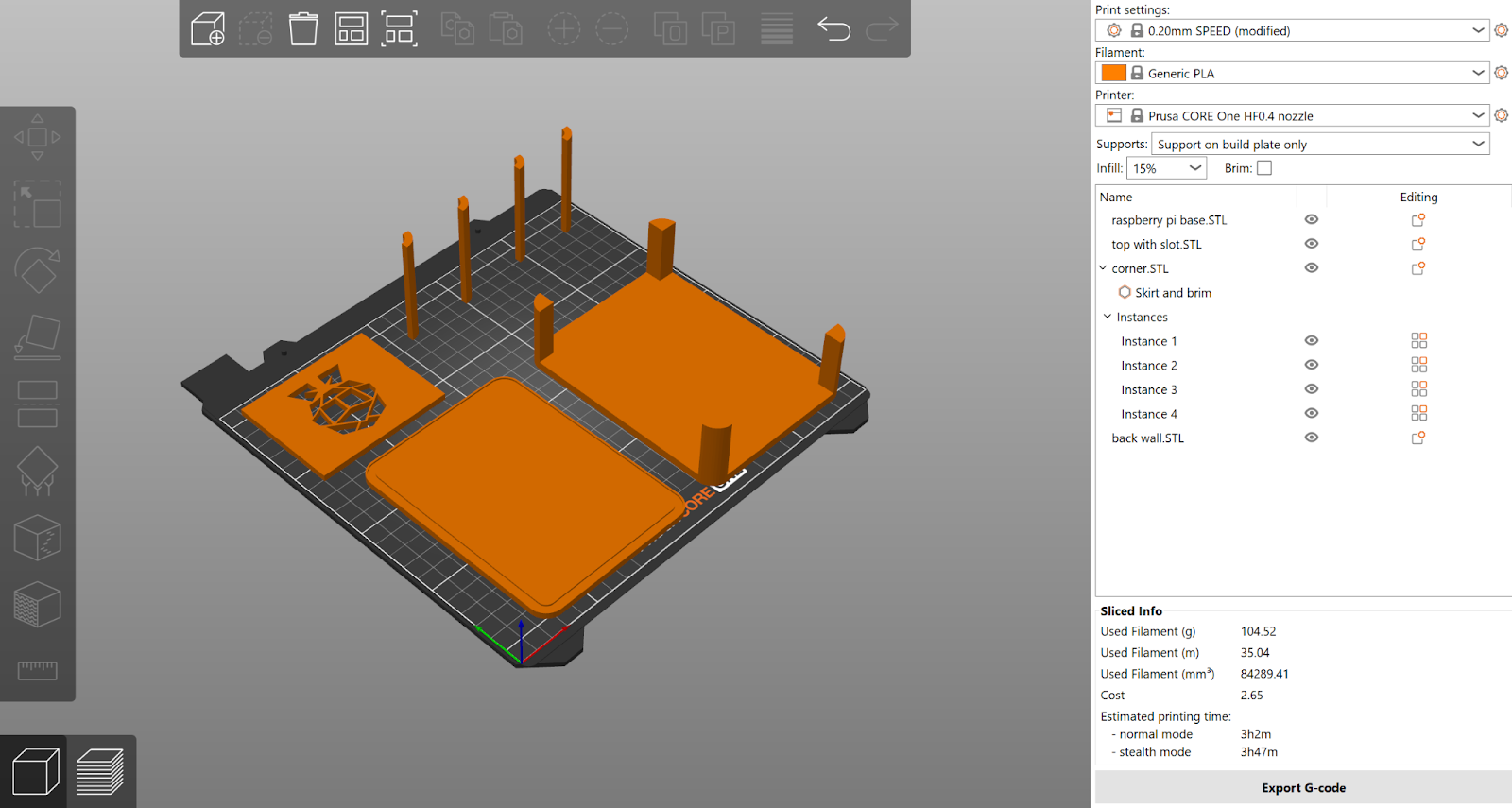Viewport: 1512px width, 808px height.
Task: Select Skirt and brim item
Action: click(x=1173, y=293)
